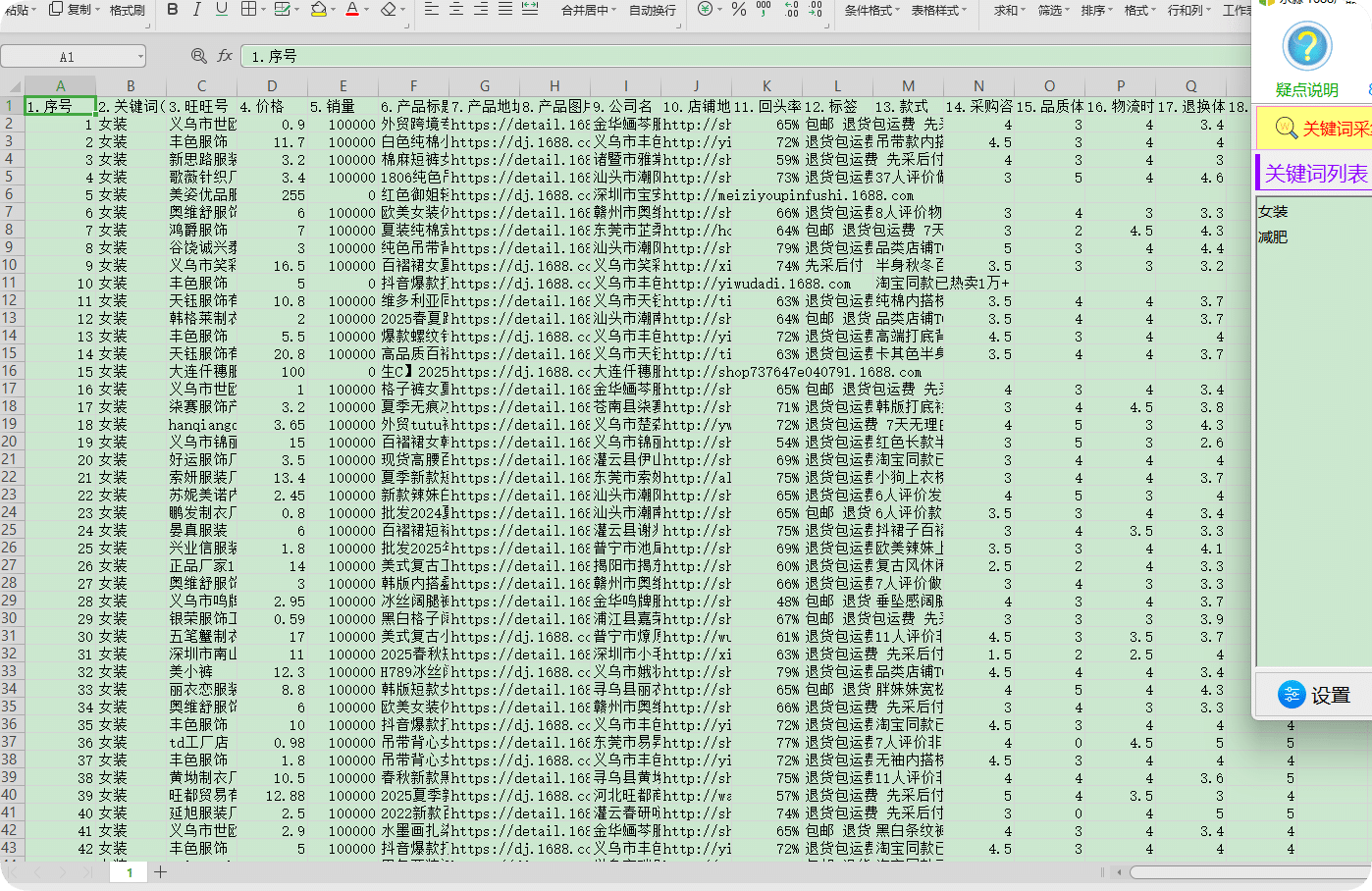1372x891 pixels.
Task: Click the 格式刷 format painter button
Action: [x=127, y=10]
